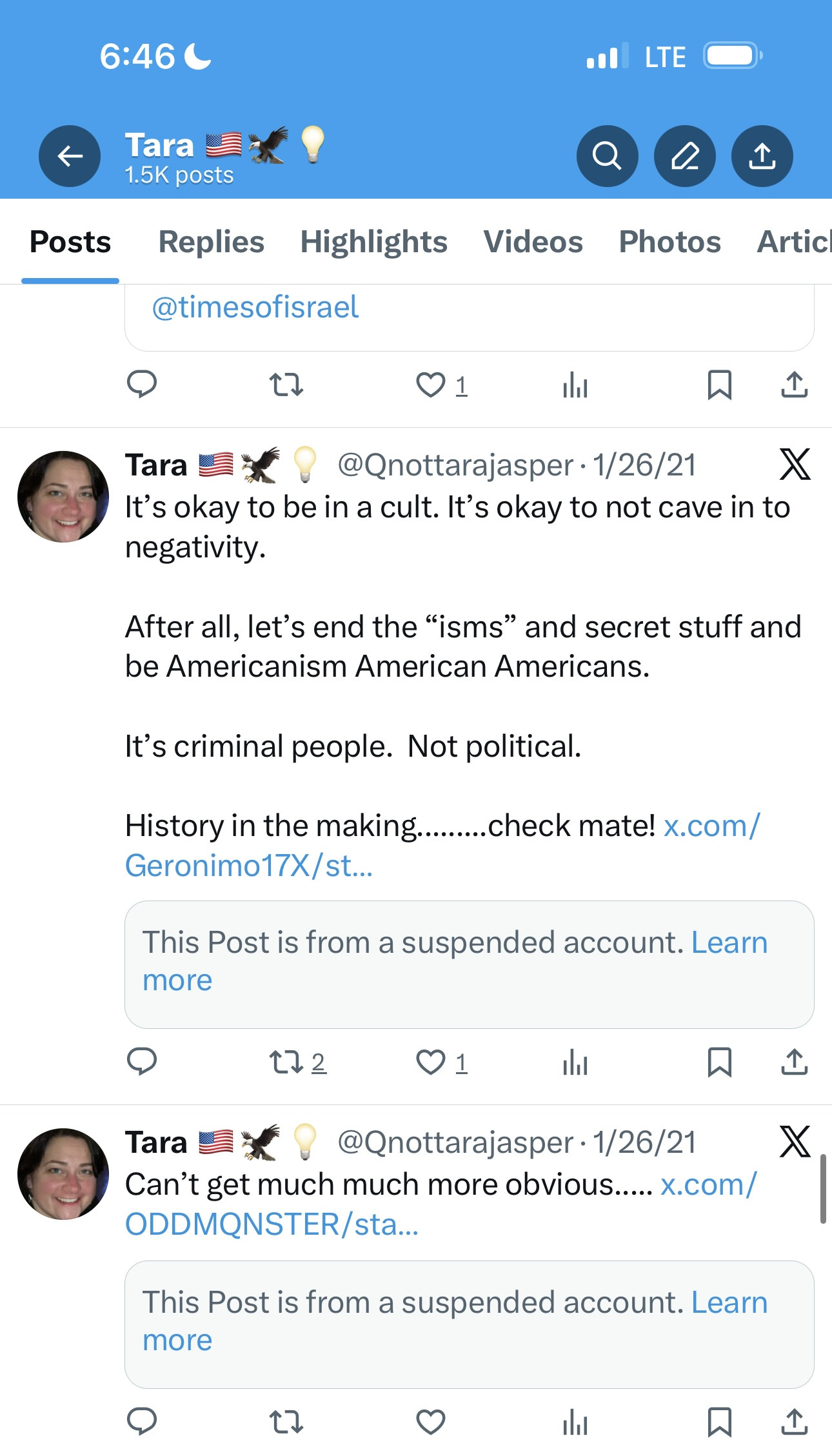Open profile search with magnifier icon
832x1456 pixels.
[607, 156]
